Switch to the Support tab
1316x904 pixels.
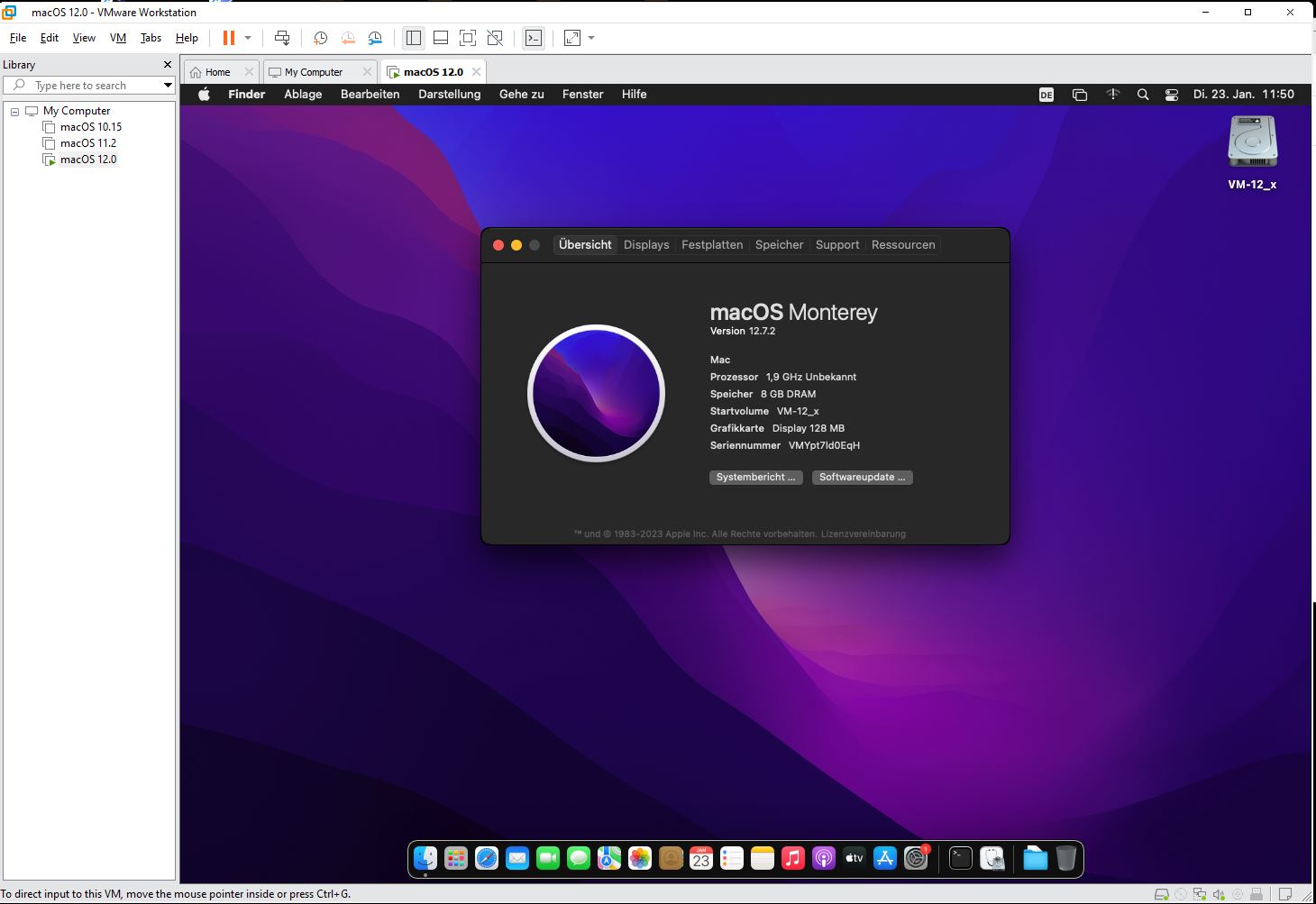pyautogui.click(x=837, y=245)
